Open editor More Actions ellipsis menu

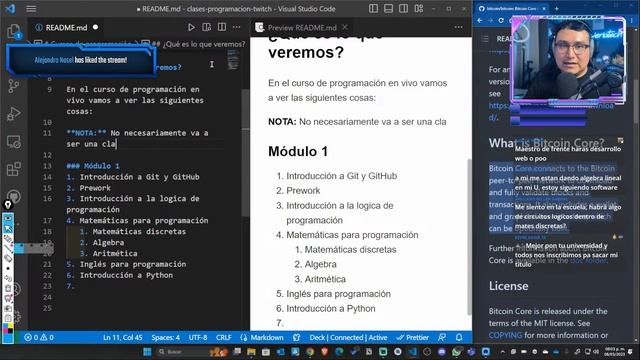(x=237, y=27)
